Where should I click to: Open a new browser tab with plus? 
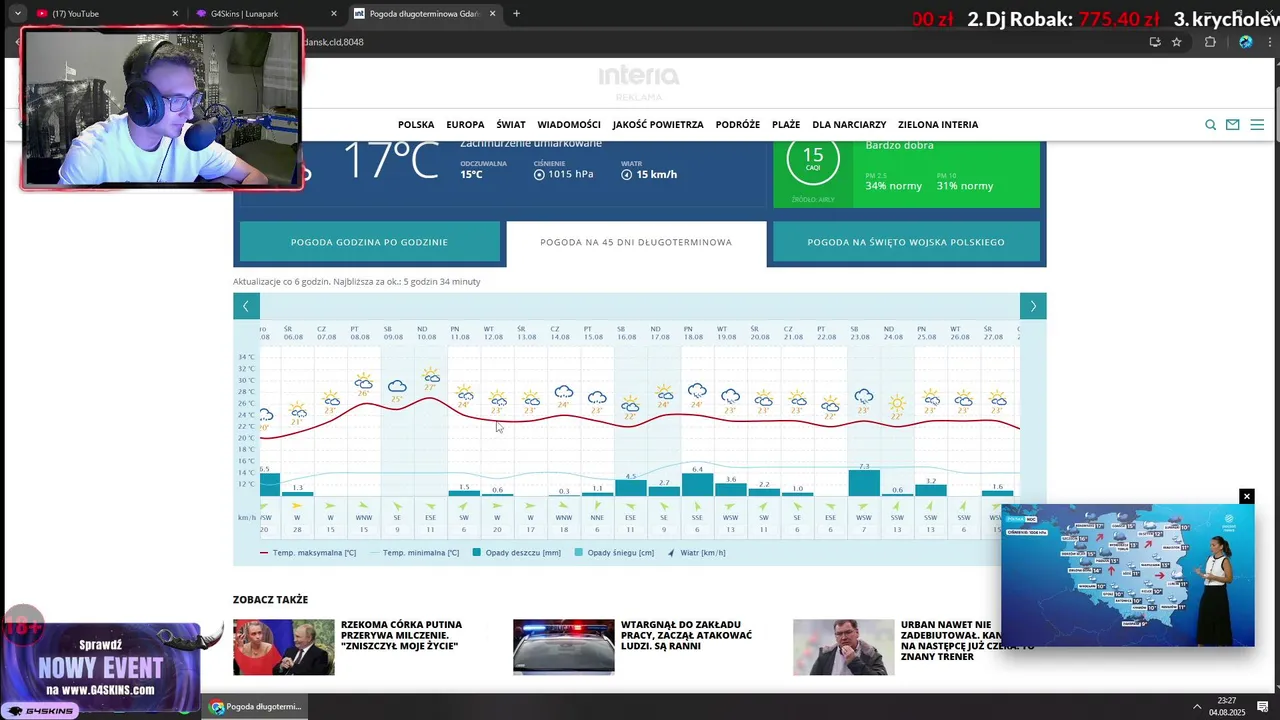click(516, 14)
